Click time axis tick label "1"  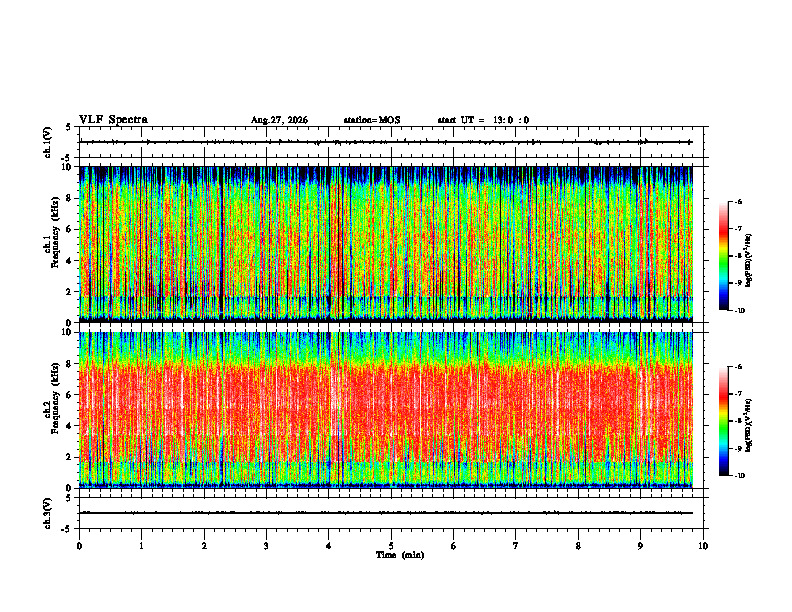tap(141, 546)
